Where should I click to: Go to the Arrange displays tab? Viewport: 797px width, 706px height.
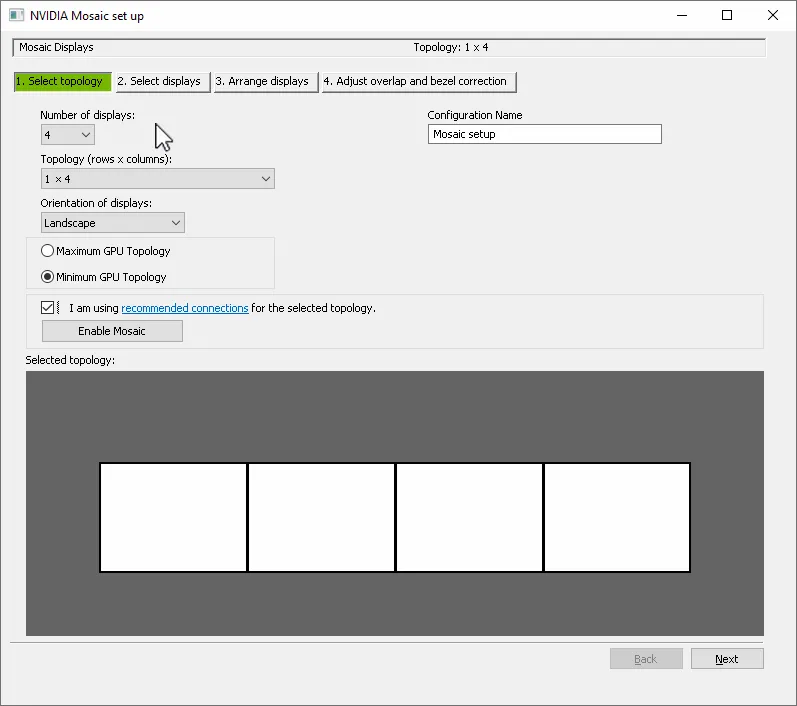click(266, 81)
